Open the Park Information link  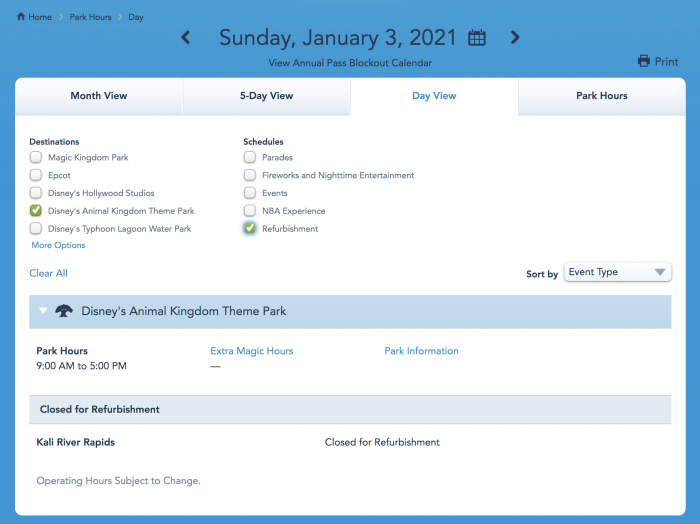coord(421,351)
